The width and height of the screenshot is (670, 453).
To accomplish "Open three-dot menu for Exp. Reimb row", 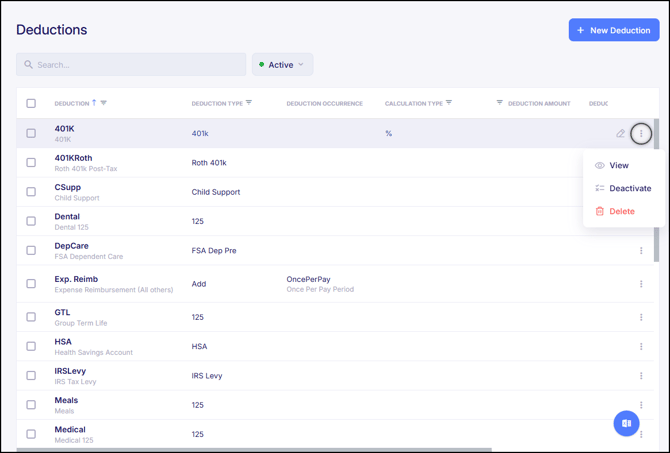I will tap(641, 284).
